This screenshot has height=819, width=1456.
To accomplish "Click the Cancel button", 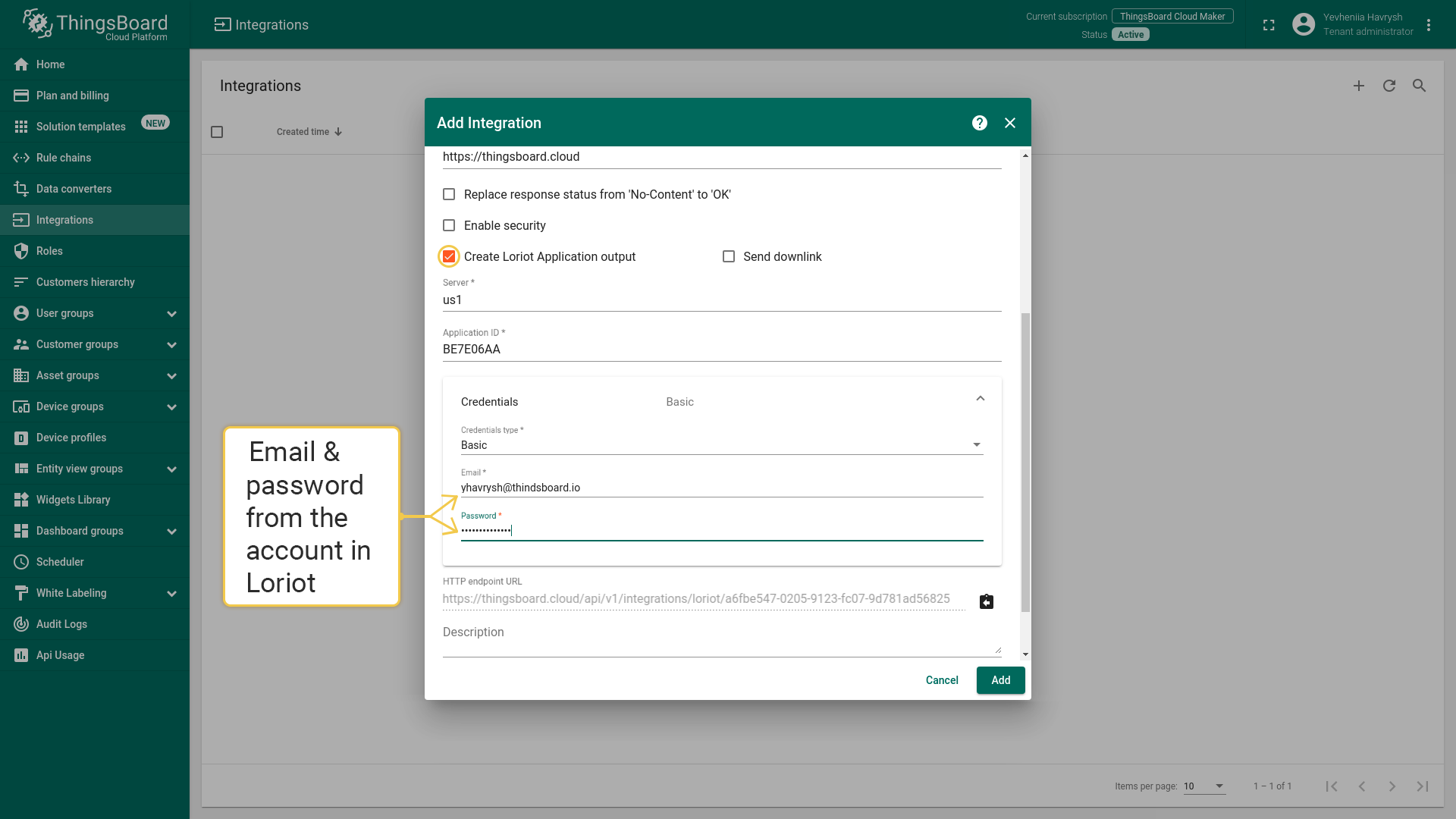I will pyautogui.click(x=942, y=680).
